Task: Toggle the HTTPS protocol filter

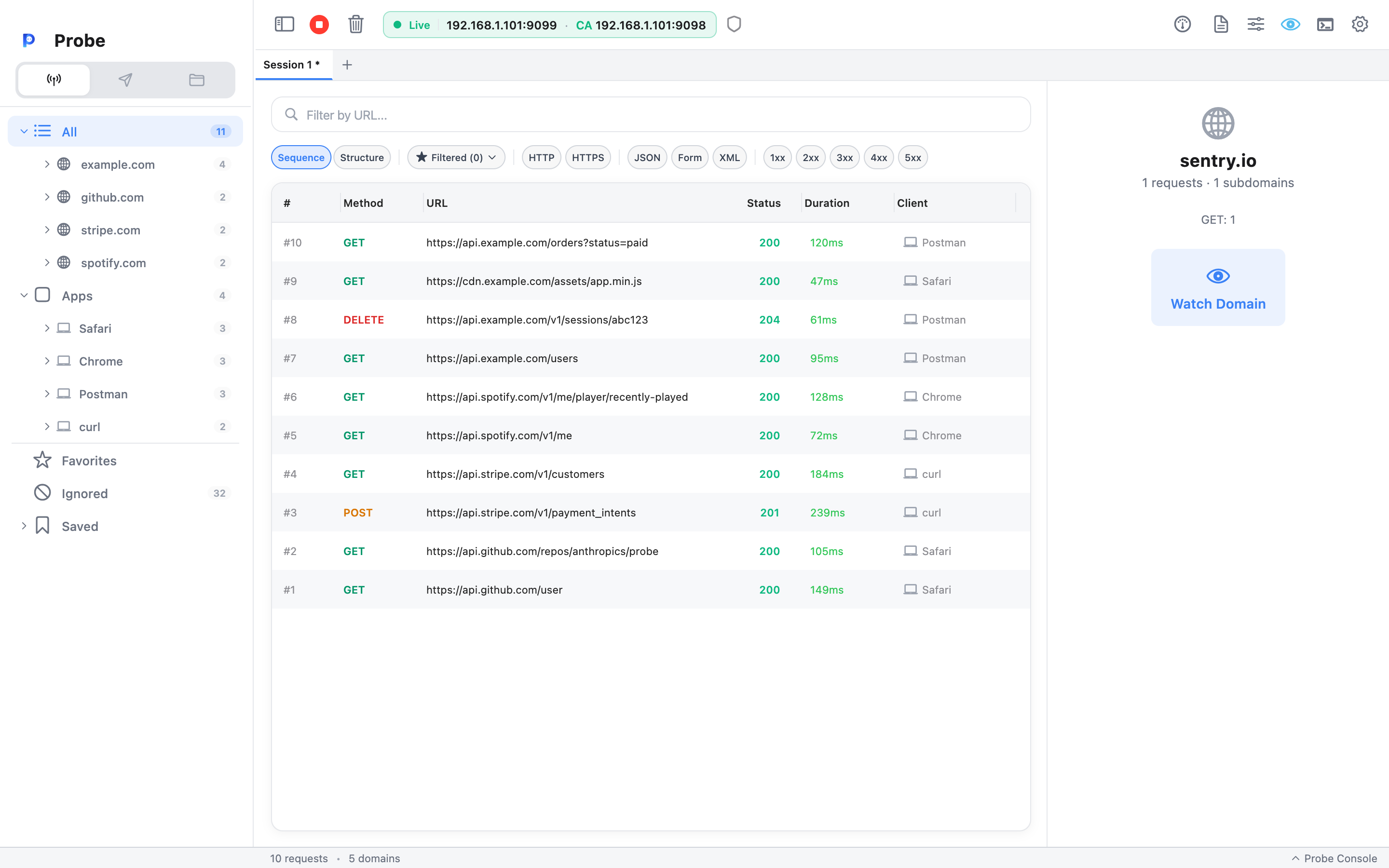Action: (588, 157)
